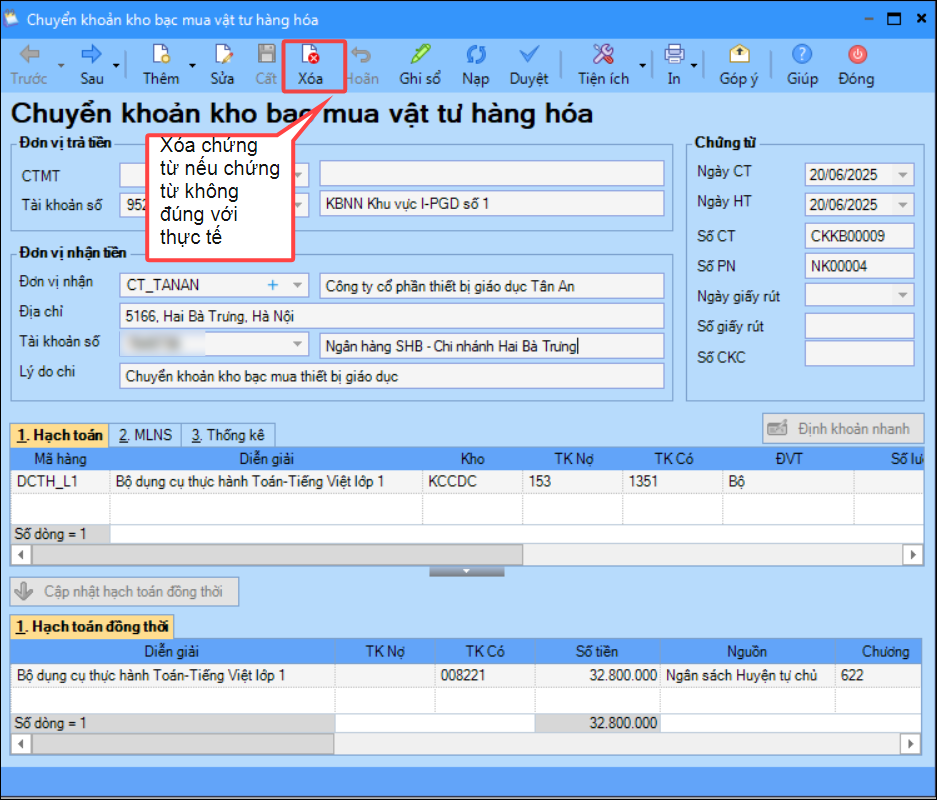Expand the In print options arrow

pyautogui.click(x=694, y=65)
